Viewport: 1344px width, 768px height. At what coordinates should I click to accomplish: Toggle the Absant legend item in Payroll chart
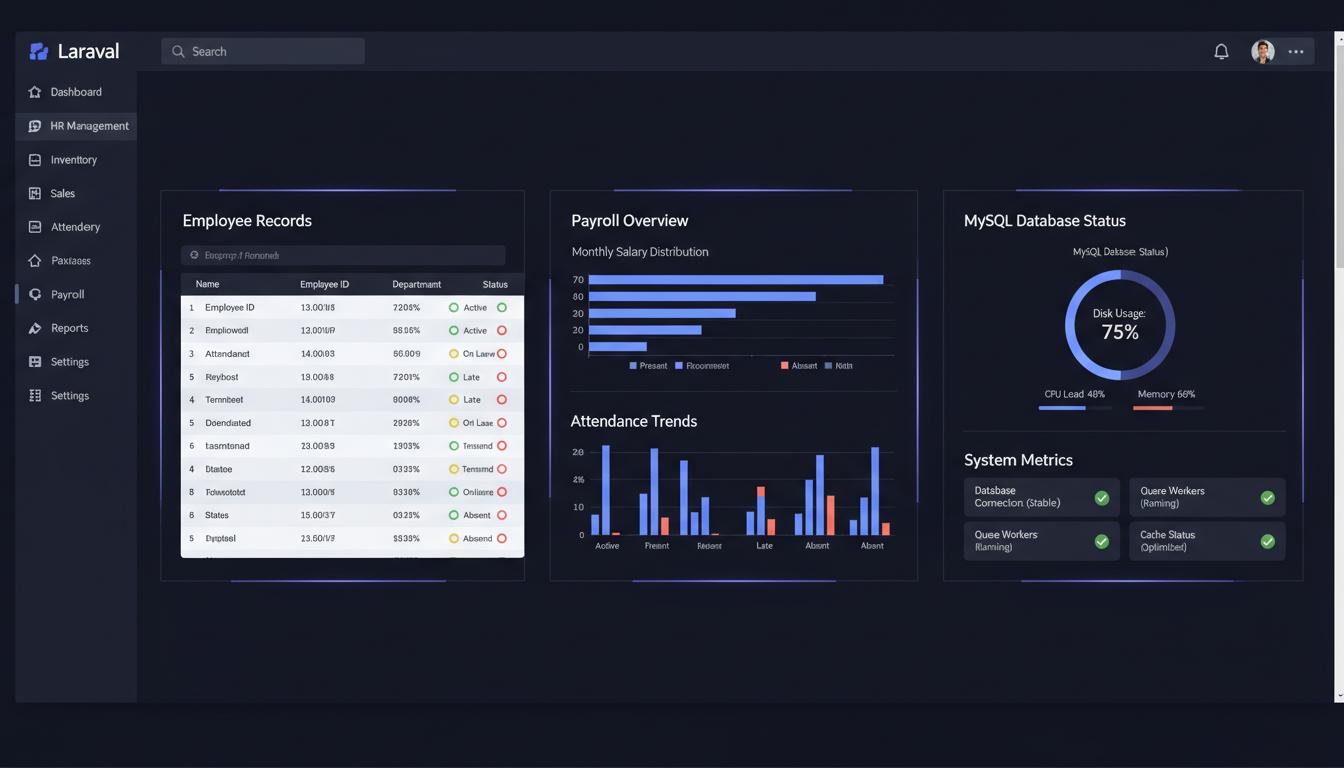(x=799, y=366)
